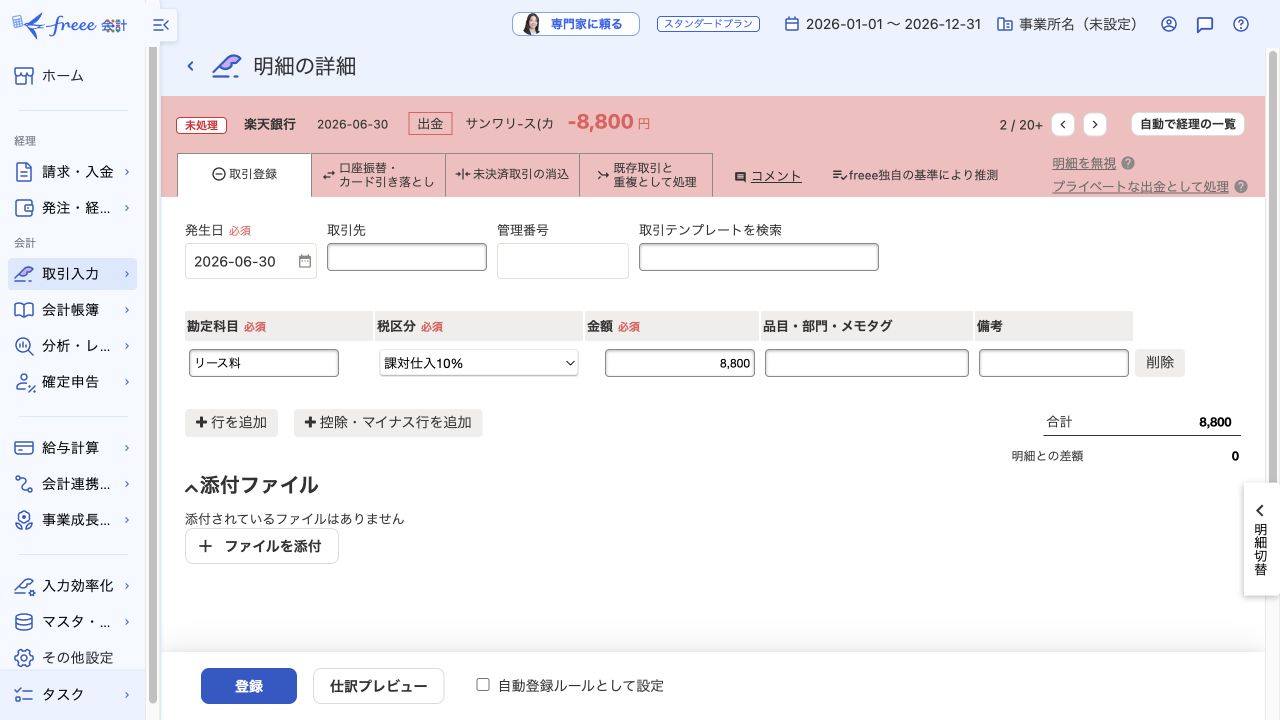Click the calendar icon in 発生日 field
The image size is (1280, 720).
[x=305, y=261]
